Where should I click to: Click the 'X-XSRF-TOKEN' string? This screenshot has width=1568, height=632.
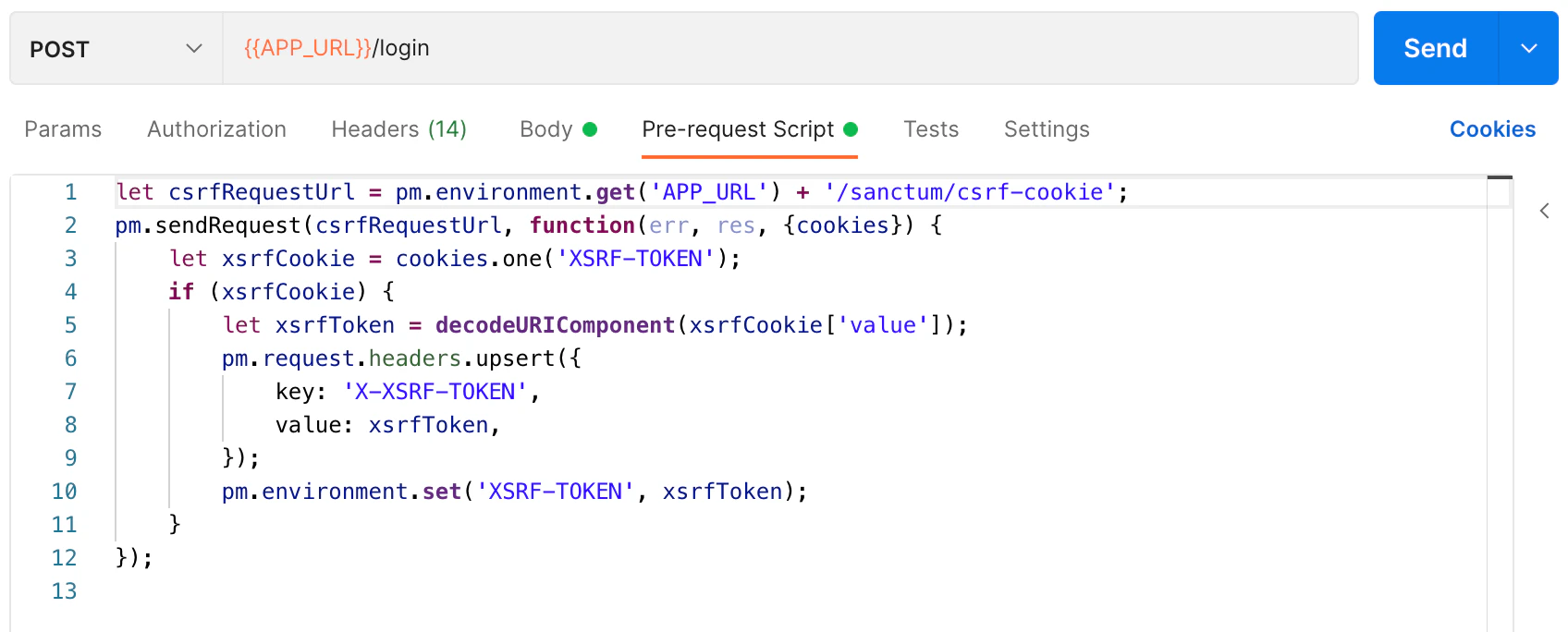pyautogui.click(x=435, y=392)
